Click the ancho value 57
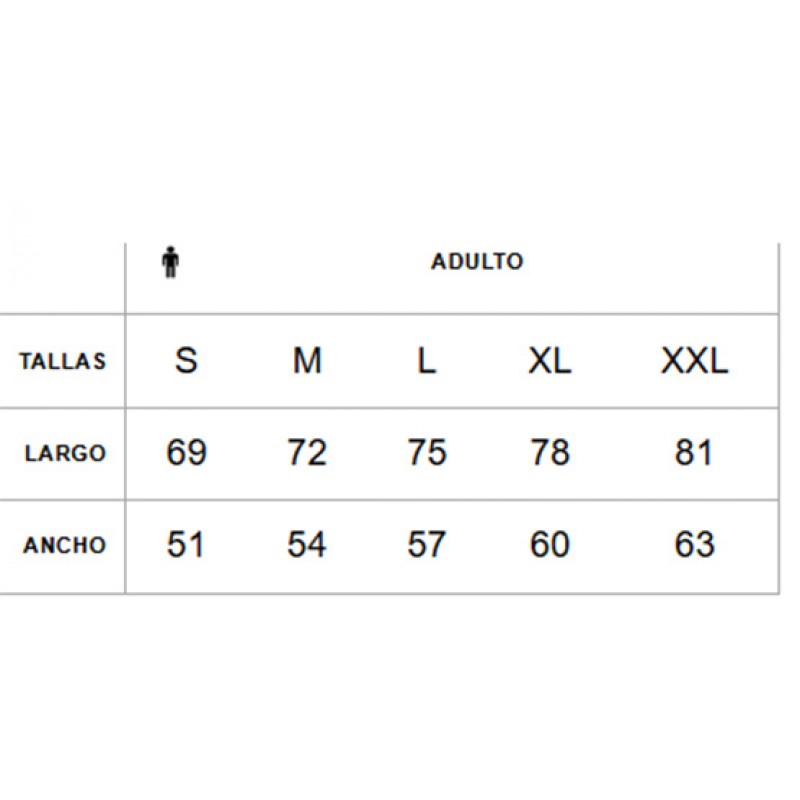Screen dimensions: 800x800 click(427, 544)
